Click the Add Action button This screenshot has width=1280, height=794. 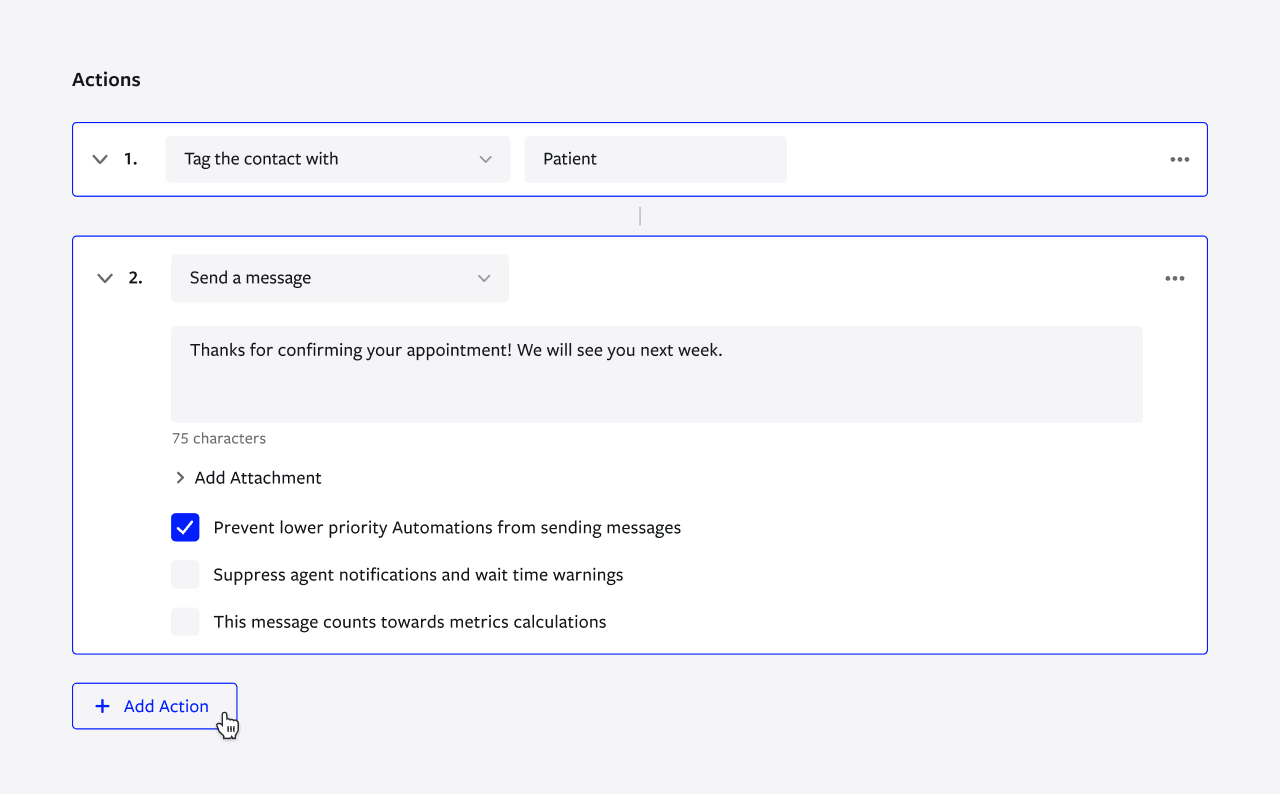(155, 706)
